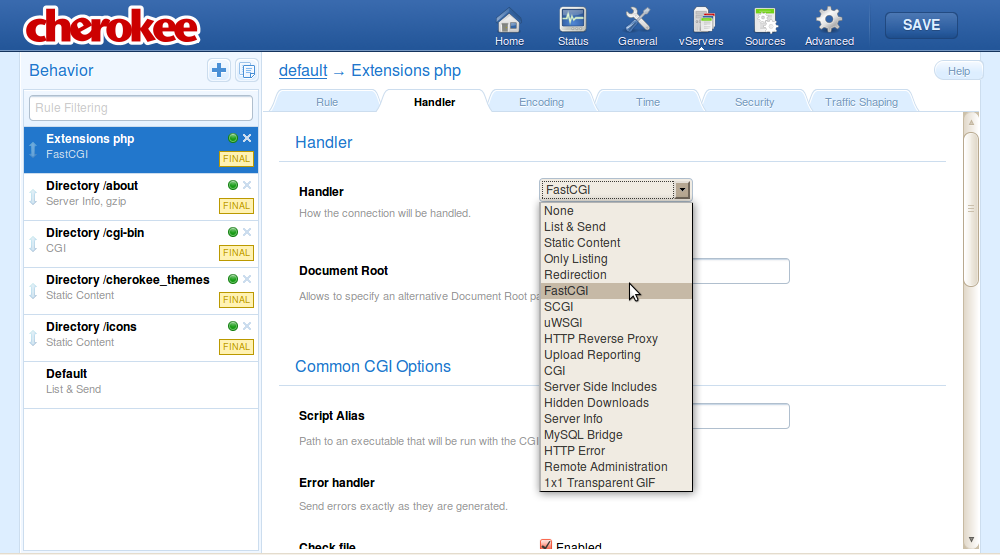Toggle active state of Extensions php rule
1000x555 pixels.
(233, 138)
